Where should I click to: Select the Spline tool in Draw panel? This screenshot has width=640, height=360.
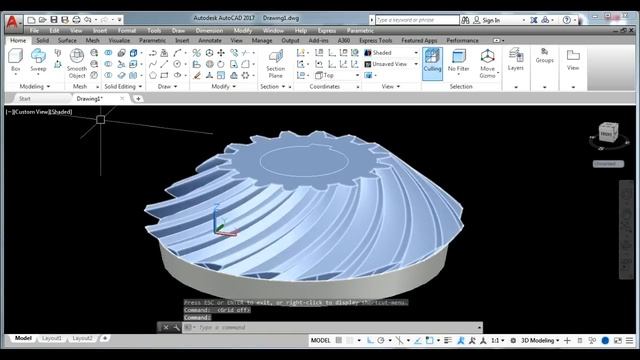coord(153,64)
